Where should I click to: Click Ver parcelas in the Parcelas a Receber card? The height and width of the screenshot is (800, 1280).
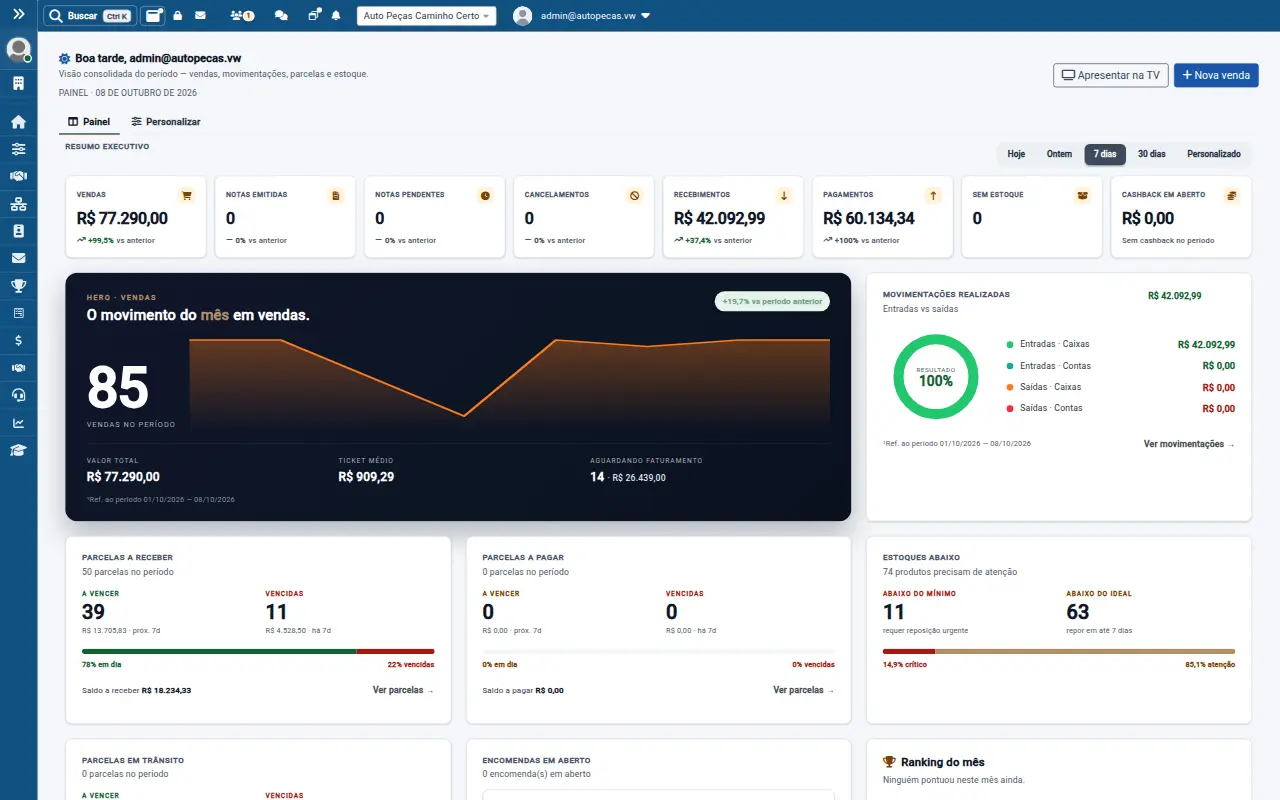[403, 690]
